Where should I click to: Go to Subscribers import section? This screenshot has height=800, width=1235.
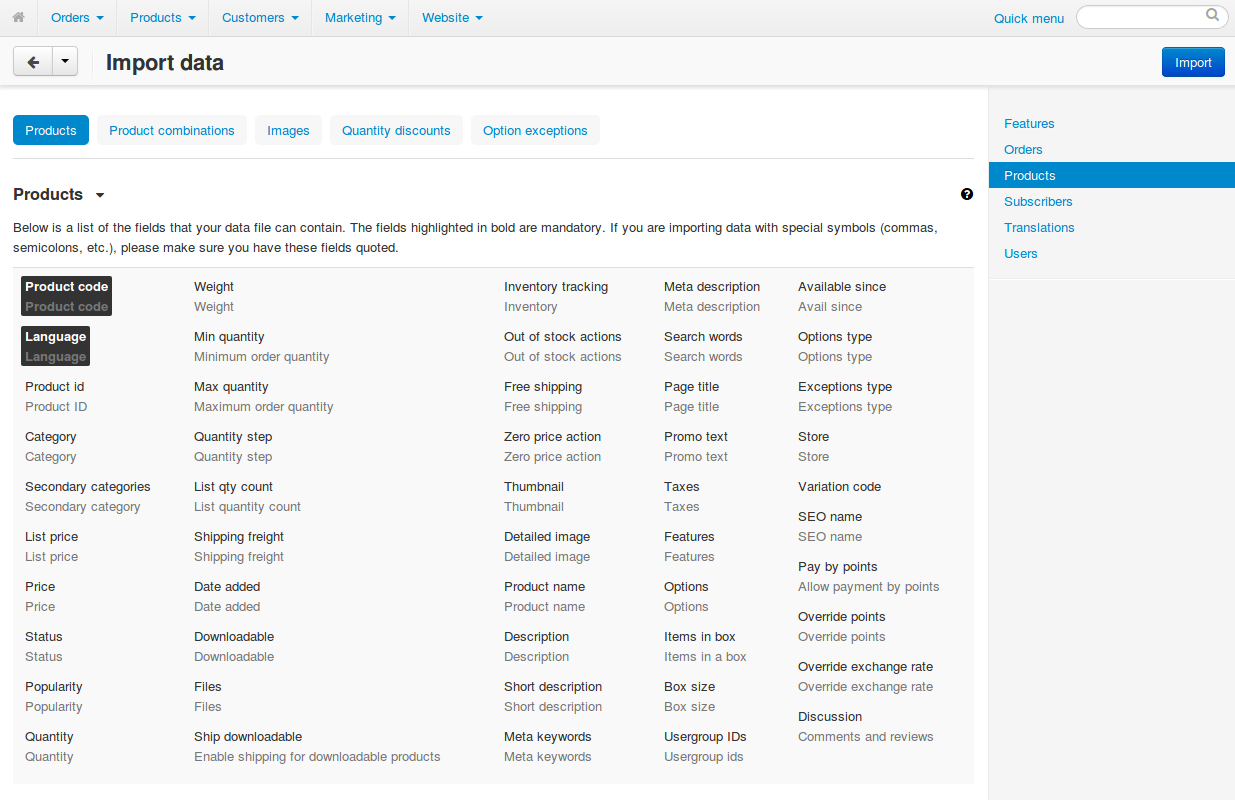coord(1038,202)
